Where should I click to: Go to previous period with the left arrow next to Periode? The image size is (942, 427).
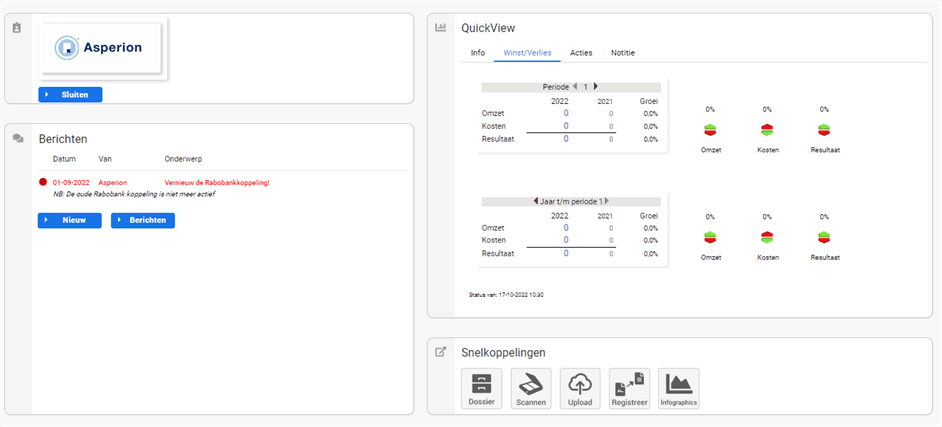(575, 86)
